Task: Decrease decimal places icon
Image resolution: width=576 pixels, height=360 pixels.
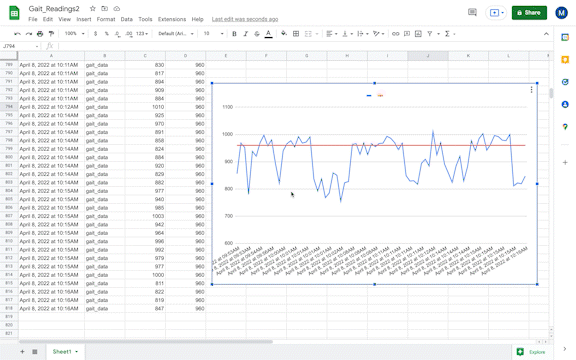Action: 117,34
